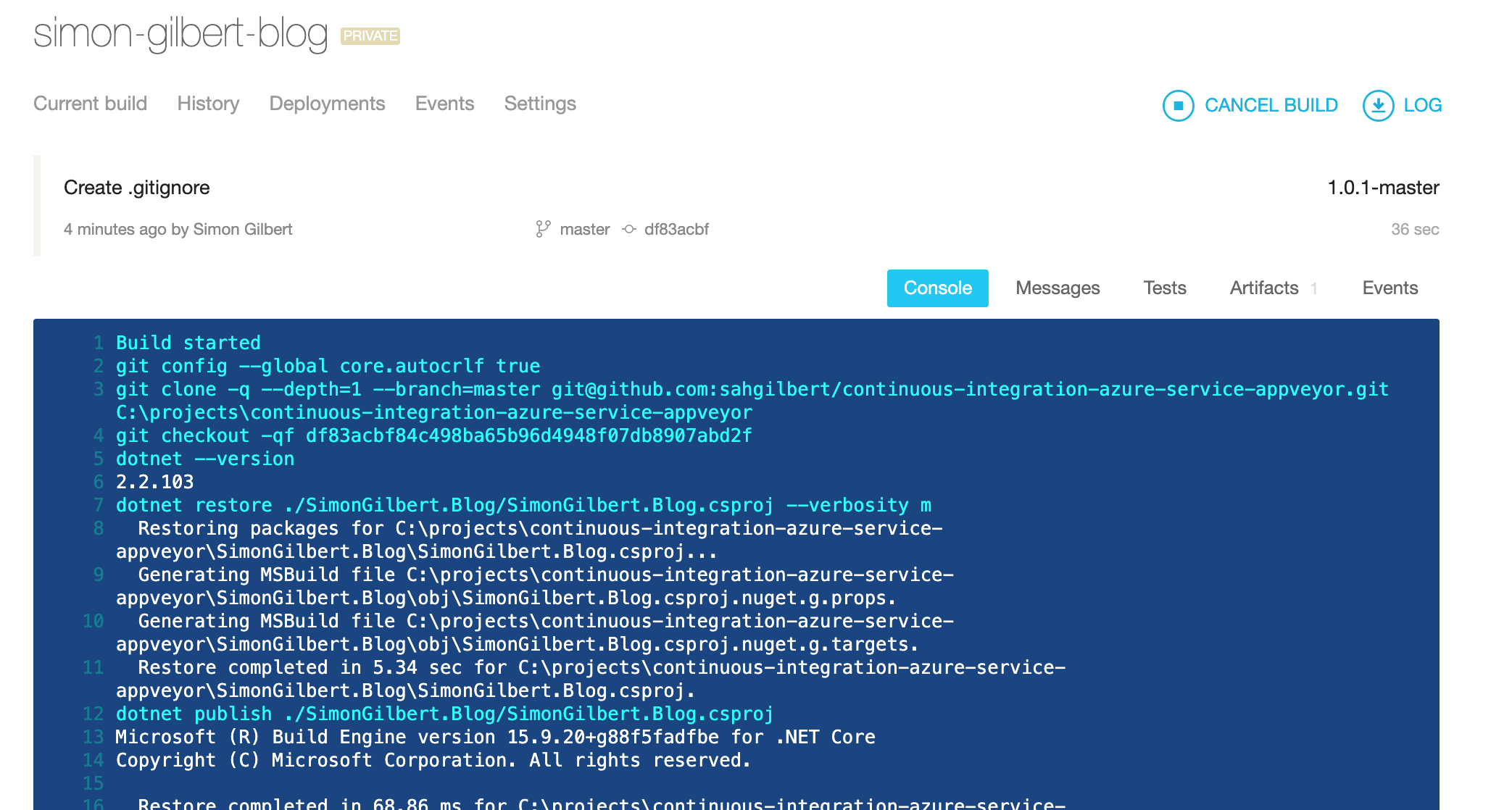
Task: Click console line number 15
Action: pyautogui.click(x=93, y=783)
